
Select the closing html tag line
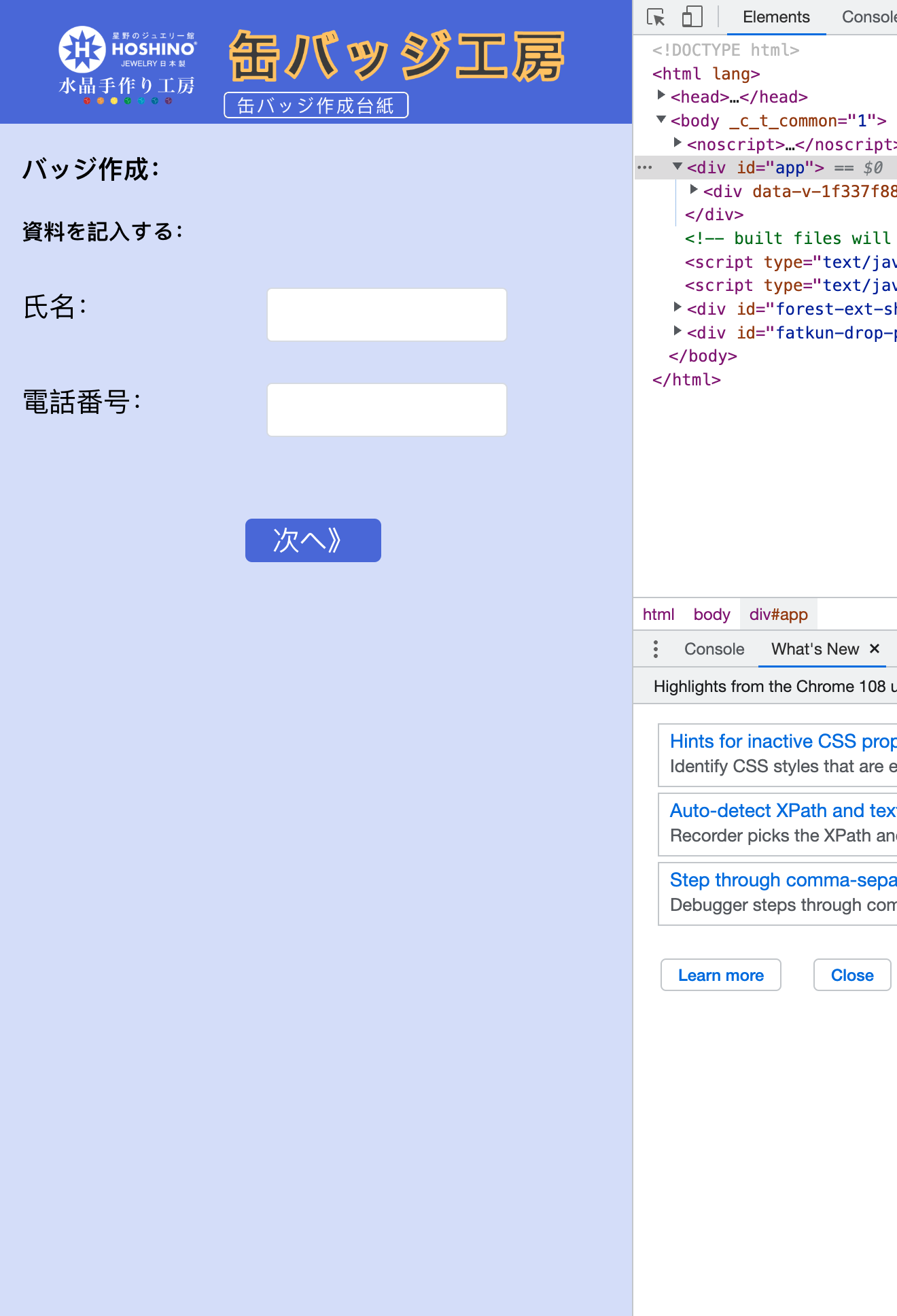coord(686,379)
